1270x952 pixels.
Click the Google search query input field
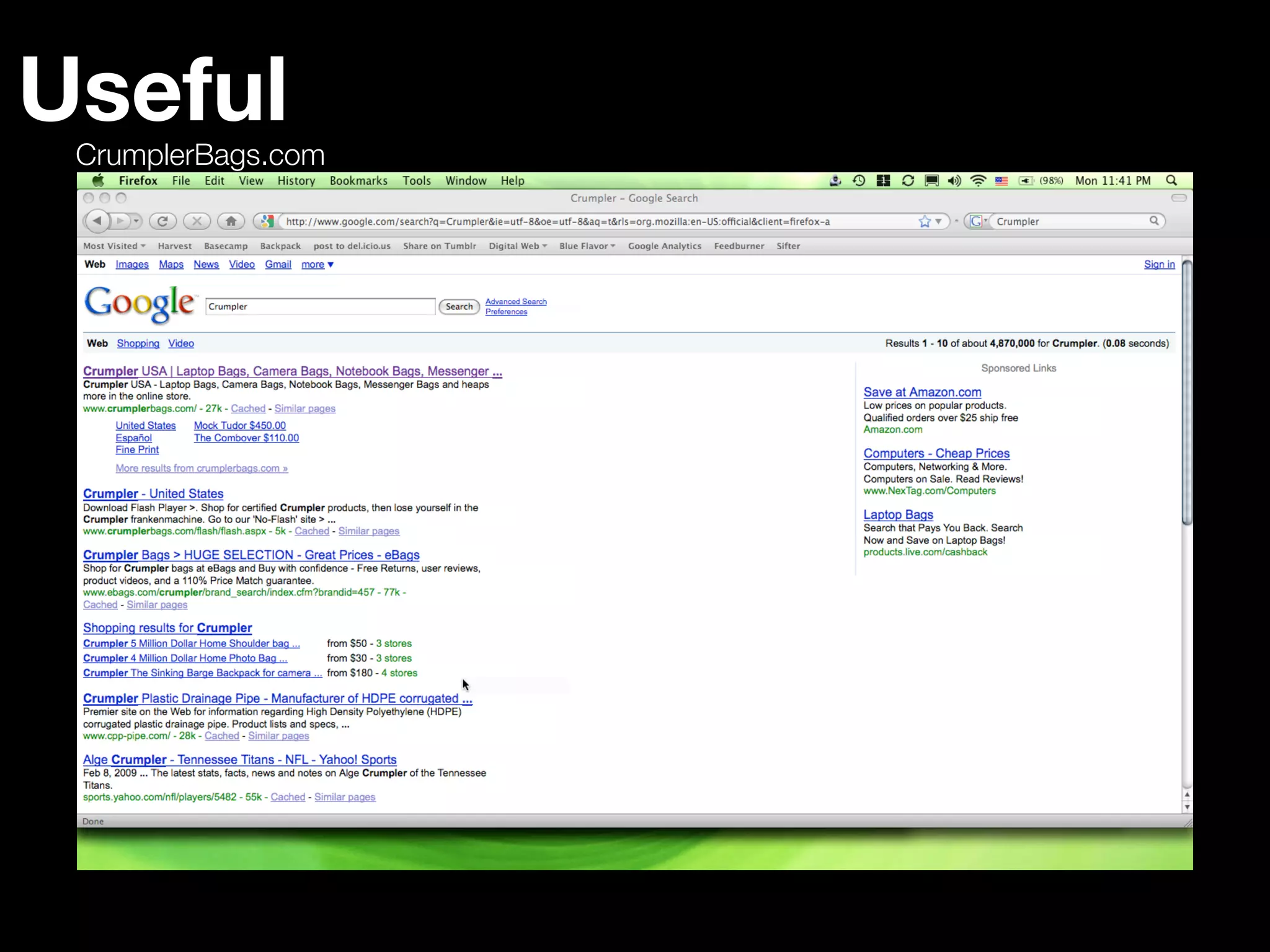click(x=320, y=307)
